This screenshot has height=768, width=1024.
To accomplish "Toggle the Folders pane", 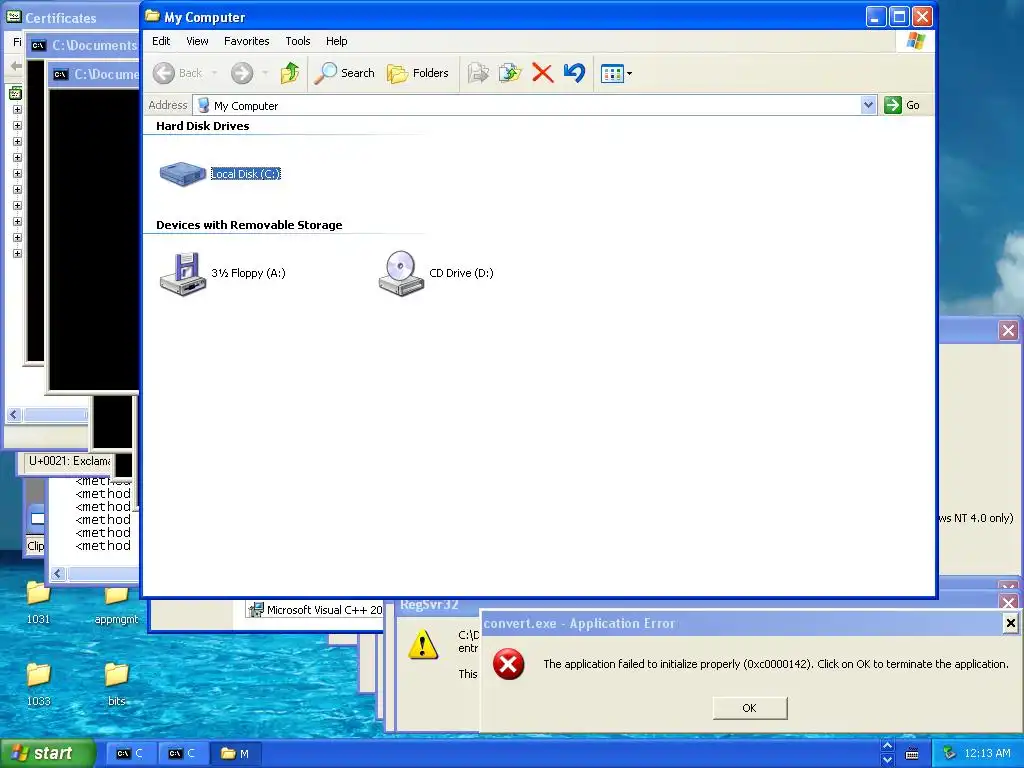I will click(417, 73).
